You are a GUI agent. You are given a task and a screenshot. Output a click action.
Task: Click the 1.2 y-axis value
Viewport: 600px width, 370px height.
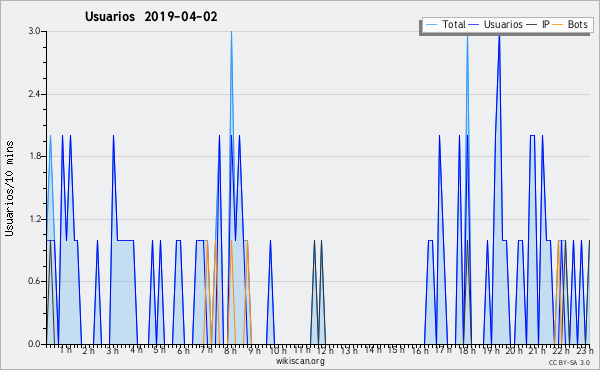tap(34, 219)
